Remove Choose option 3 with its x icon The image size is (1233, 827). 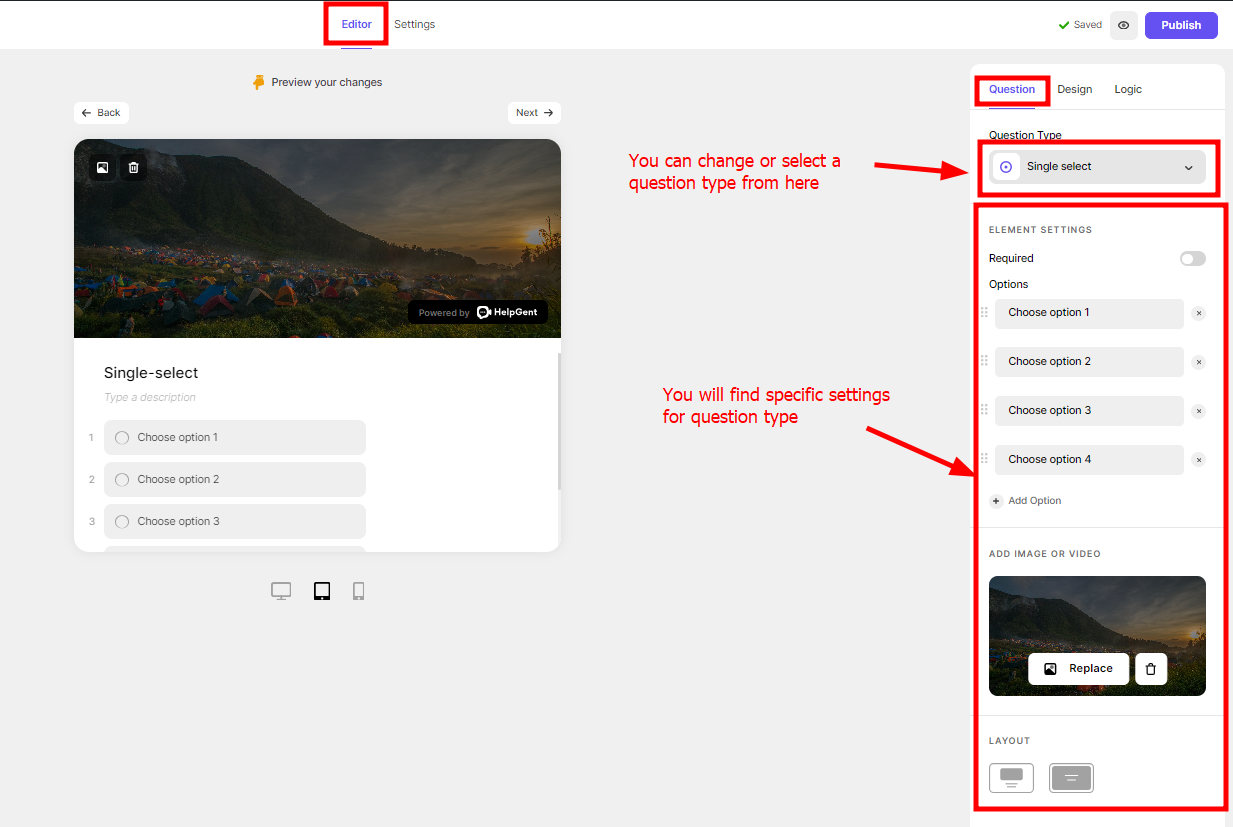[x=1198, y=411]
